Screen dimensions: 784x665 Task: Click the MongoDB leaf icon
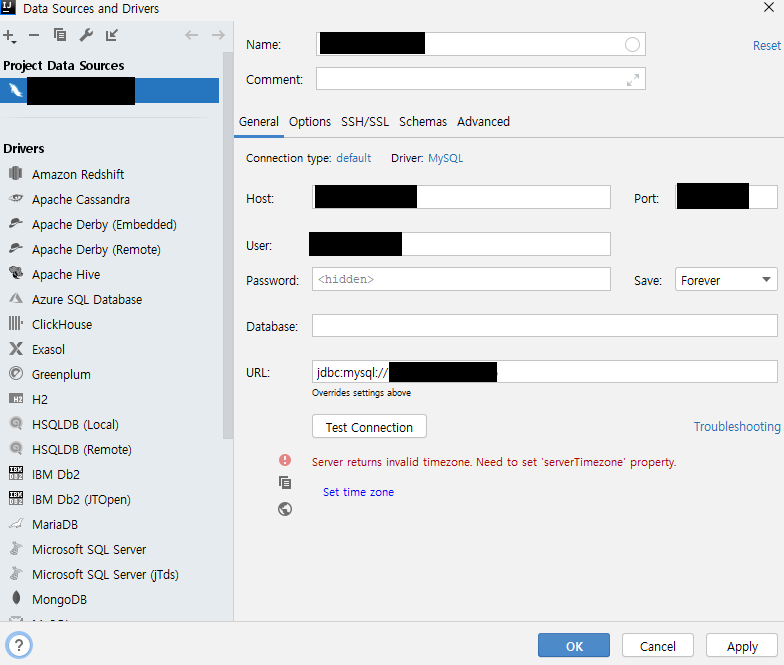(16, 598)
